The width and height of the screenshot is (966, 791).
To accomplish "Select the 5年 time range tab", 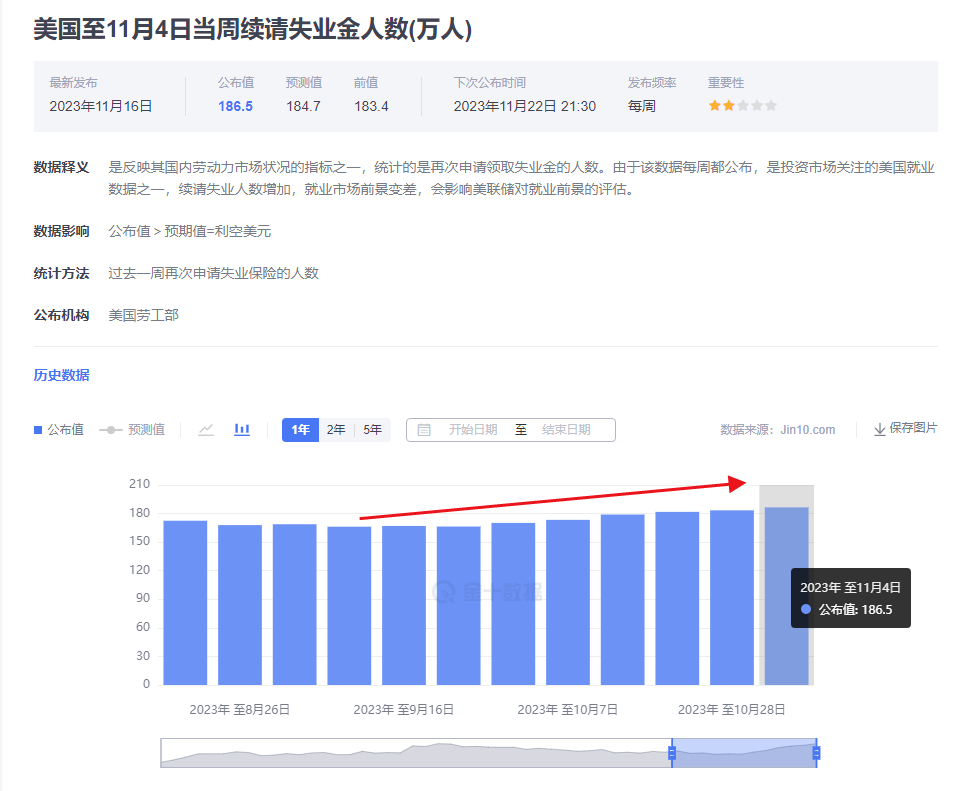I will tap(371, 429).
